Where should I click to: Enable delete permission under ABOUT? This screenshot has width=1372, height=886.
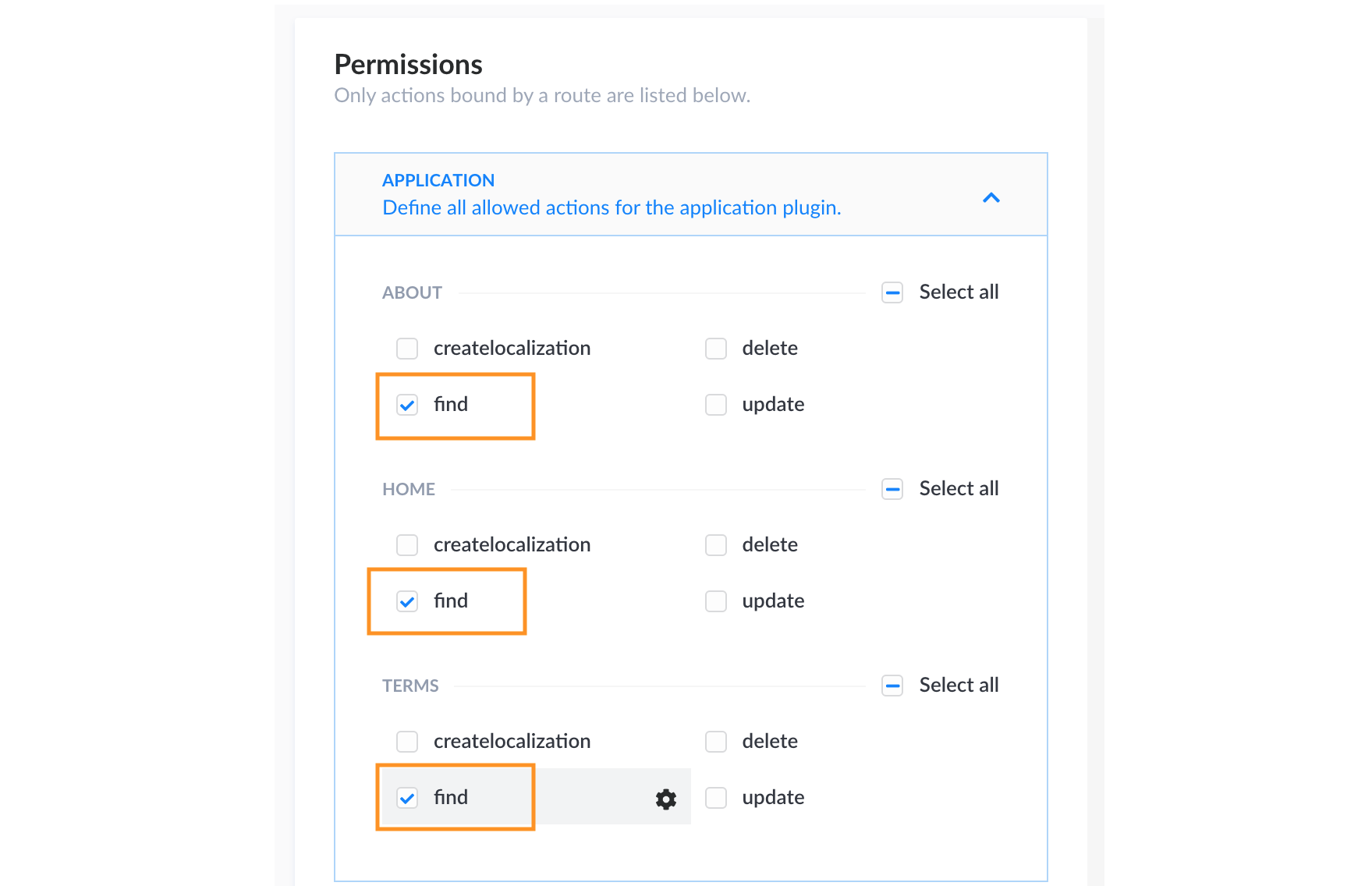coord(715,349)
